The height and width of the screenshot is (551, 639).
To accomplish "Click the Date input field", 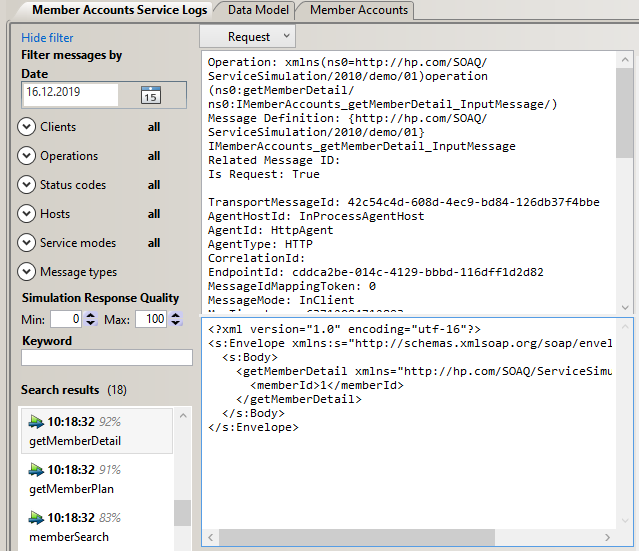I will pos(68,95).
